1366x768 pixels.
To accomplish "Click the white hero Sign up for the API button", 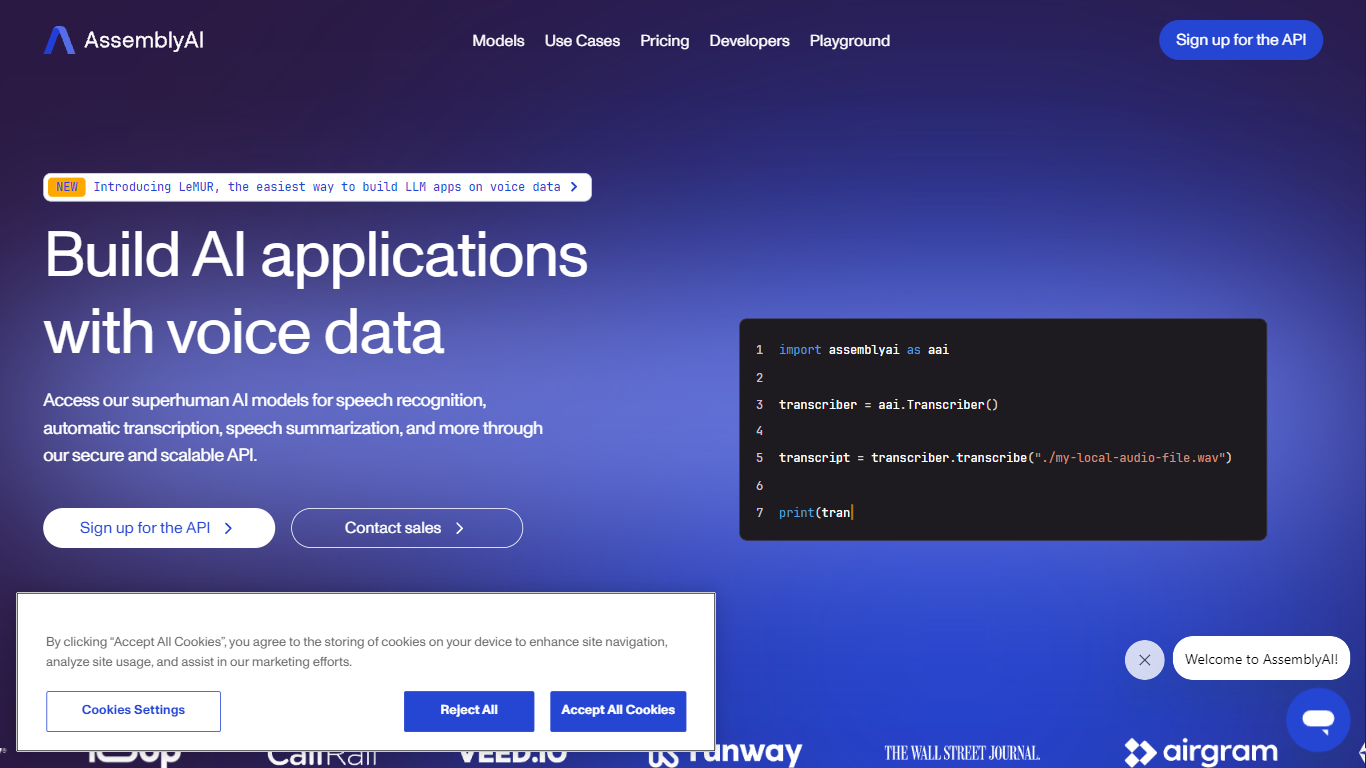I will click(x=158, y=528).
